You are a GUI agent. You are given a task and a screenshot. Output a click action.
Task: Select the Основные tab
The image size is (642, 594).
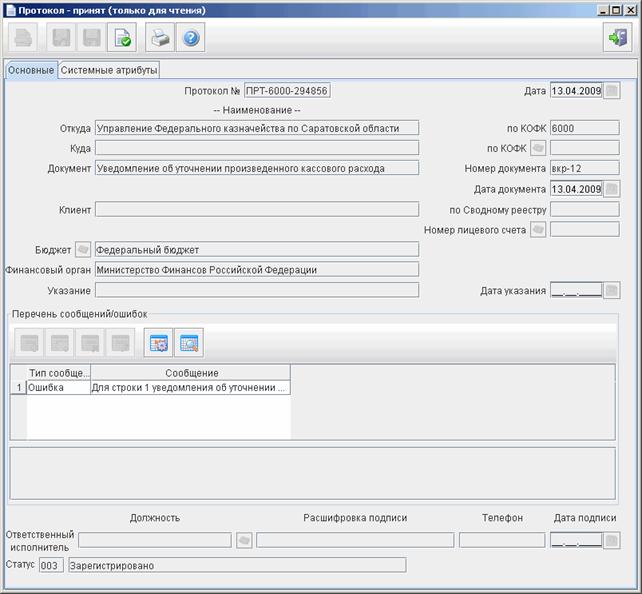pyautogui.click(x=31, y=70)
